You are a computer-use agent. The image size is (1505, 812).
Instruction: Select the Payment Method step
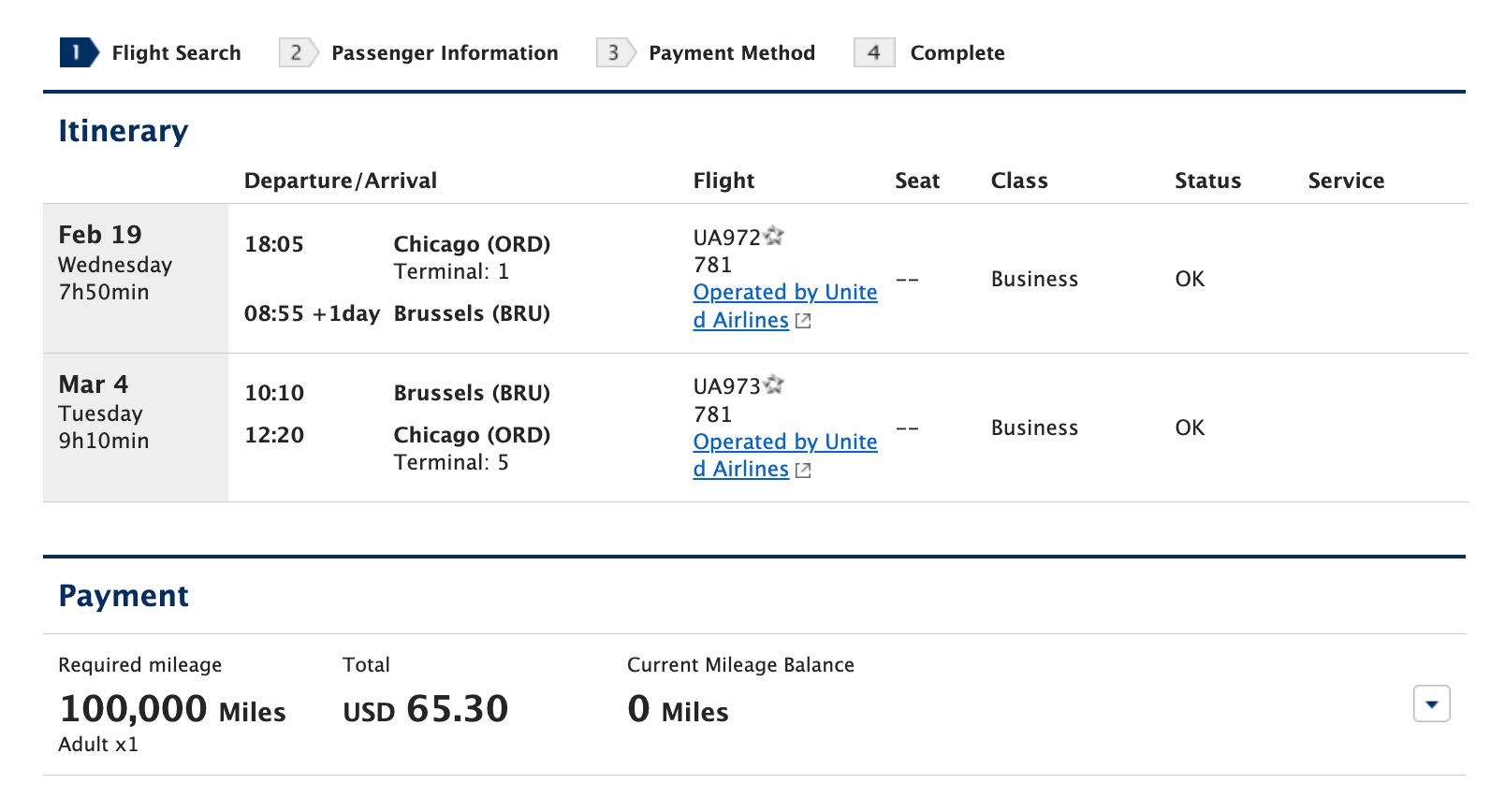point(732,53)
